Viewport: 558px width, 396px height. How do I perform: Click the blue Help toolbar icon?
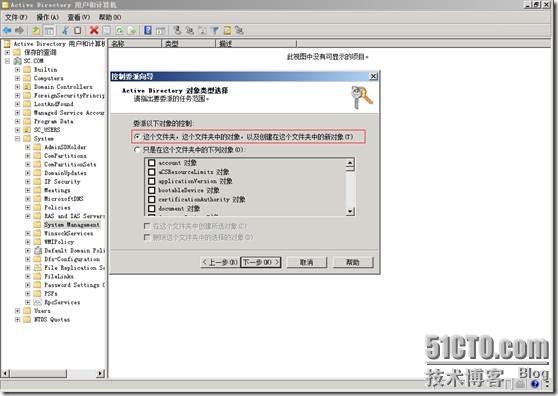coord(148,31)
